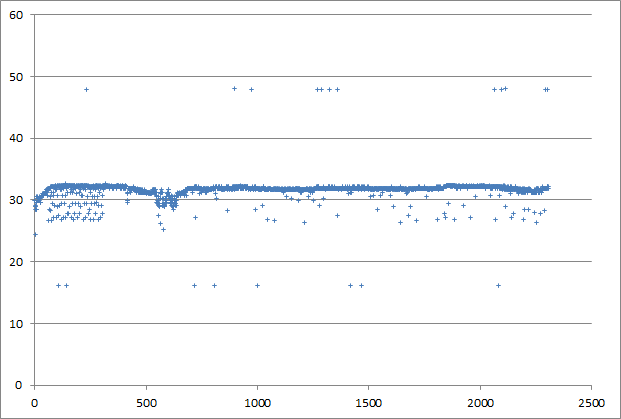Click the y-axis label 60

tap(17, 15)
